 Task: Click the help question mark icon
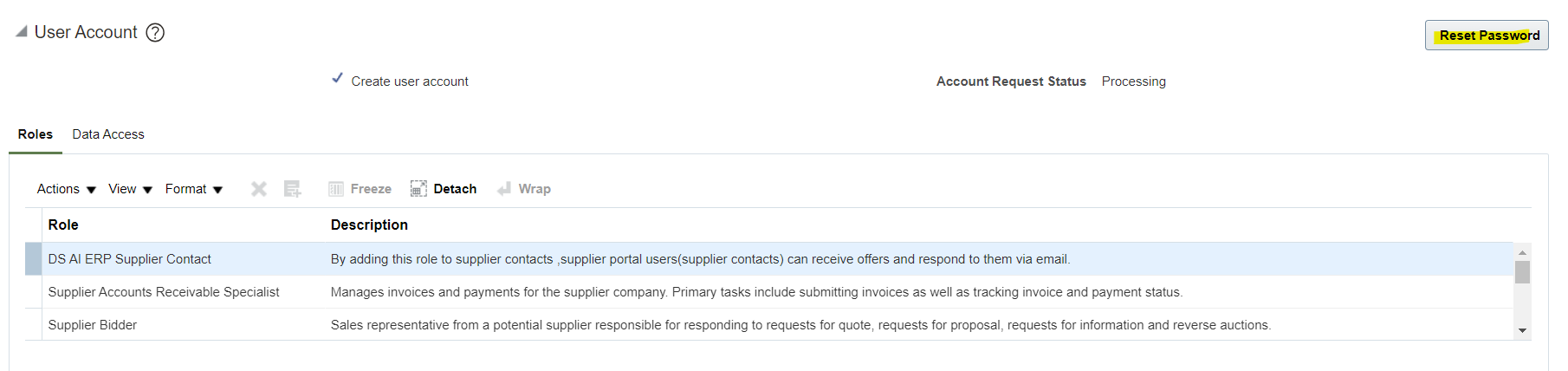pos(155,33)
